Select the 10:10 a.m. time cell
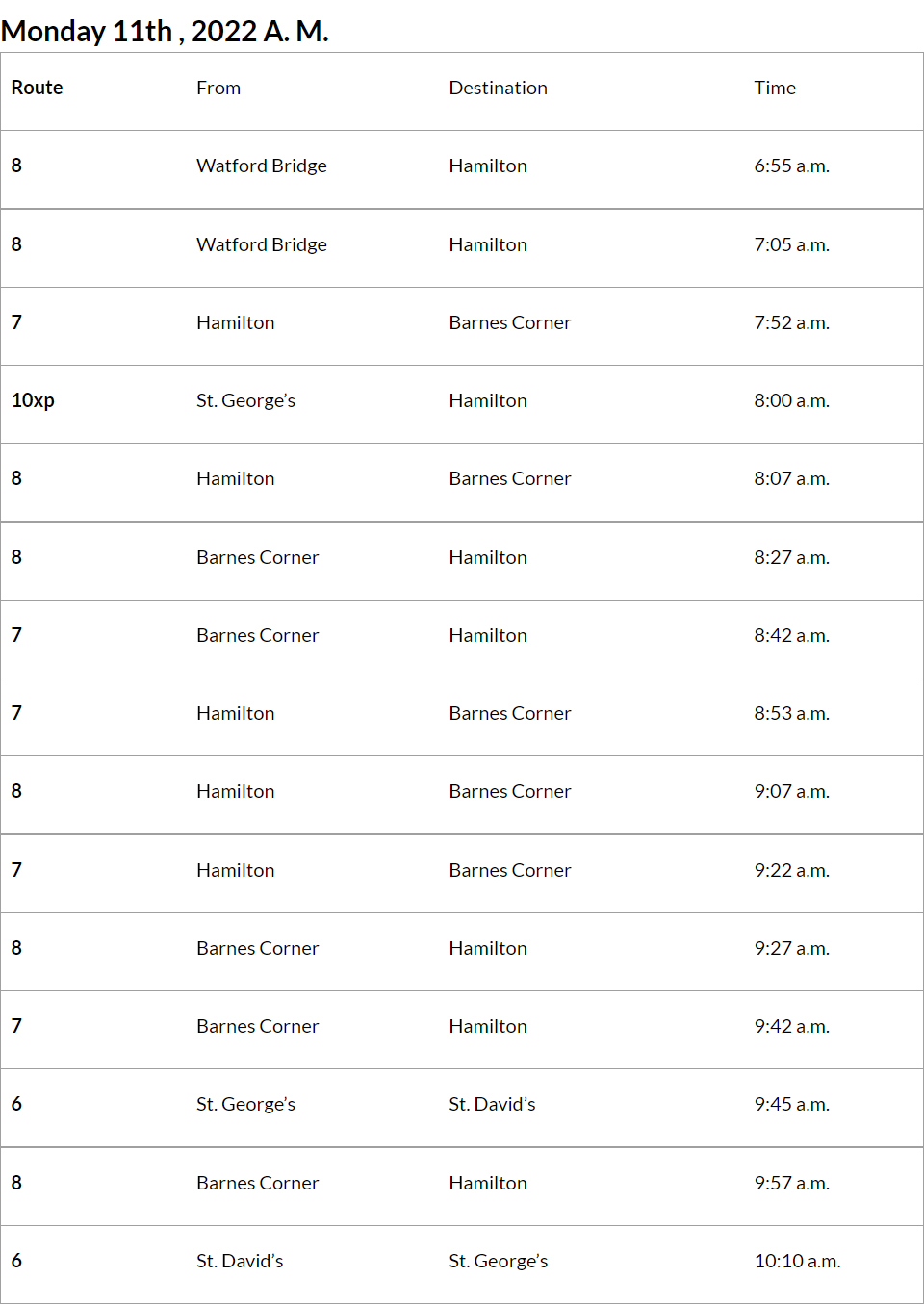The width and height of the screenshot is (924, 1304). 797,1261
